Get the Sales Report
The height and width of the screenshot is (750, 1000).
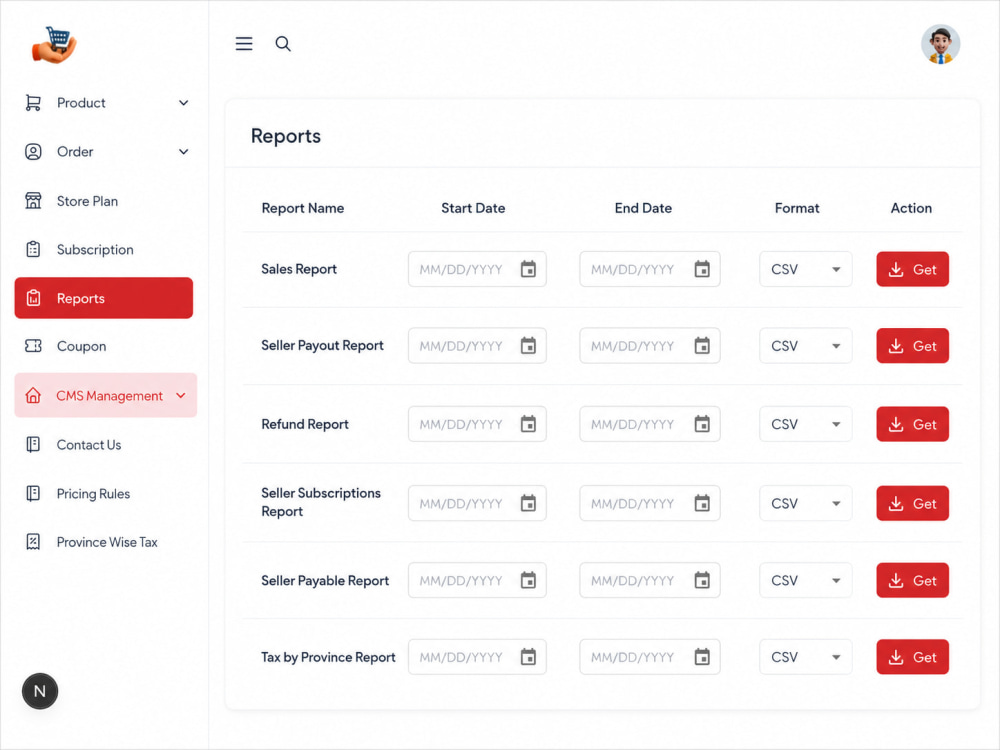pos(912,269)
